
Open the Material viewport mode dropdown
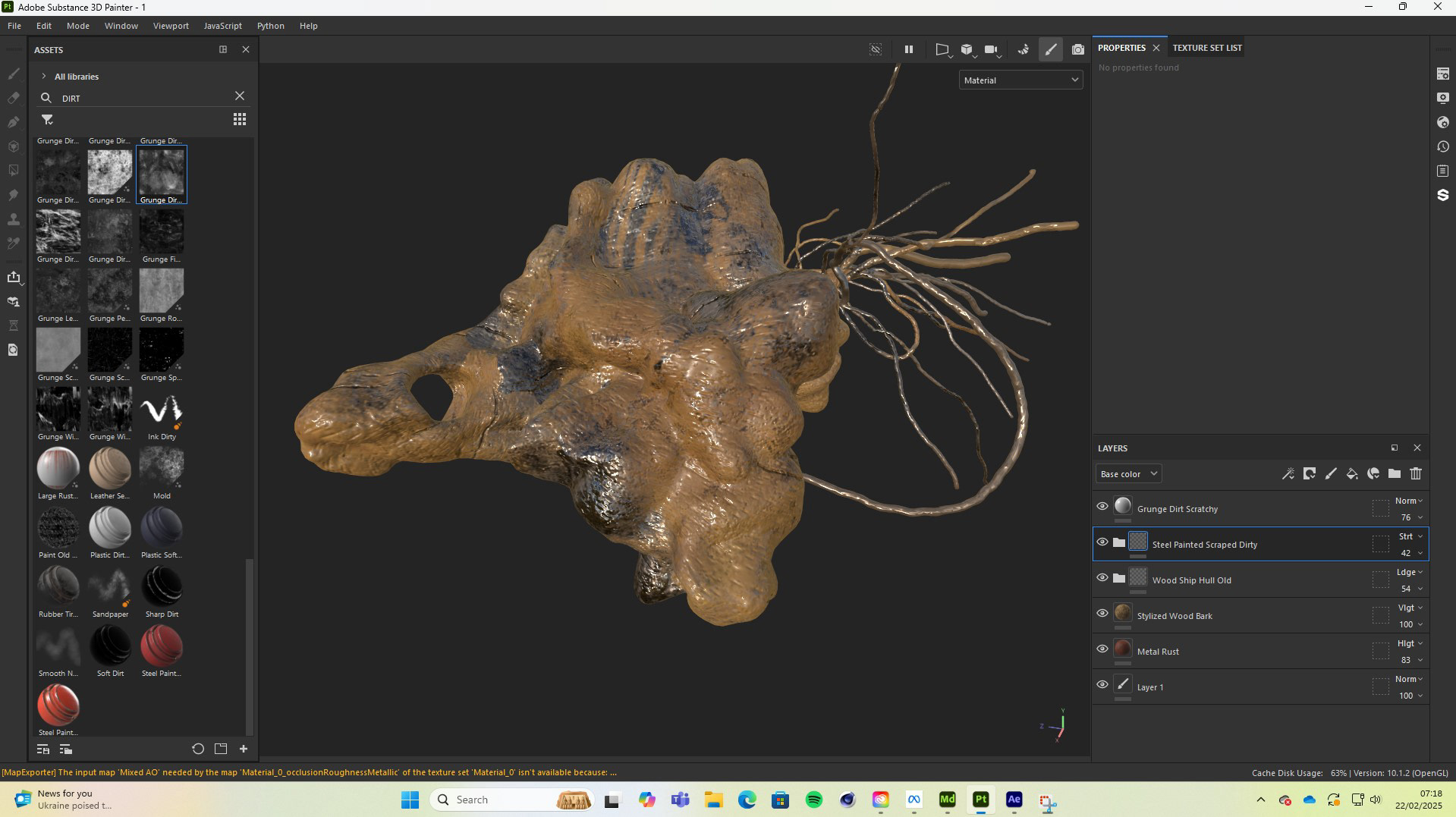pyautogui.click(x=1020, y=80)
